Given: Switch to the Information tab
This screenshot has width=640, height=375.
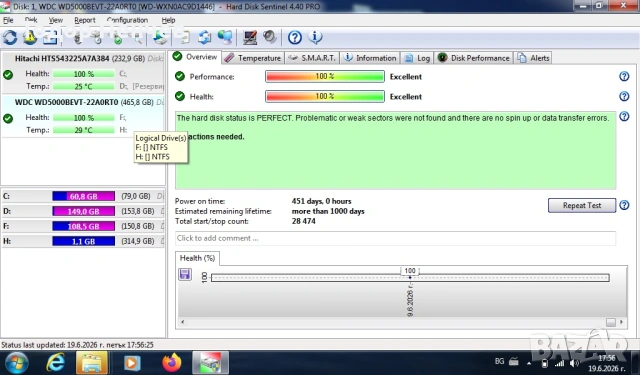Looking at the screenshot, I should [x=370, y=58].
